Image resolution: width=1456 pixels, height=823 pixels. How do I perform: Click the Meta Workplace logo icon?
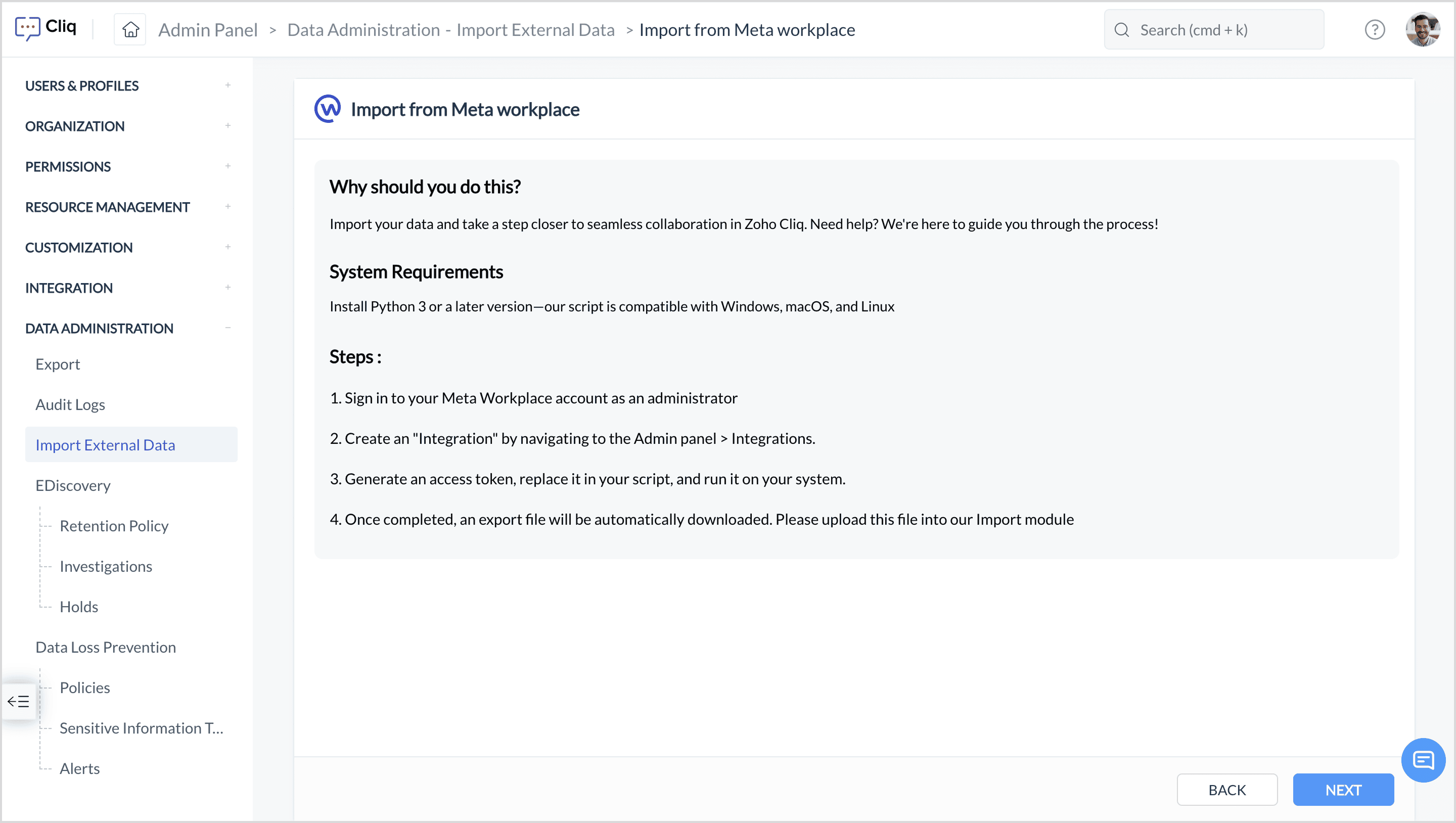coord(328,109)
